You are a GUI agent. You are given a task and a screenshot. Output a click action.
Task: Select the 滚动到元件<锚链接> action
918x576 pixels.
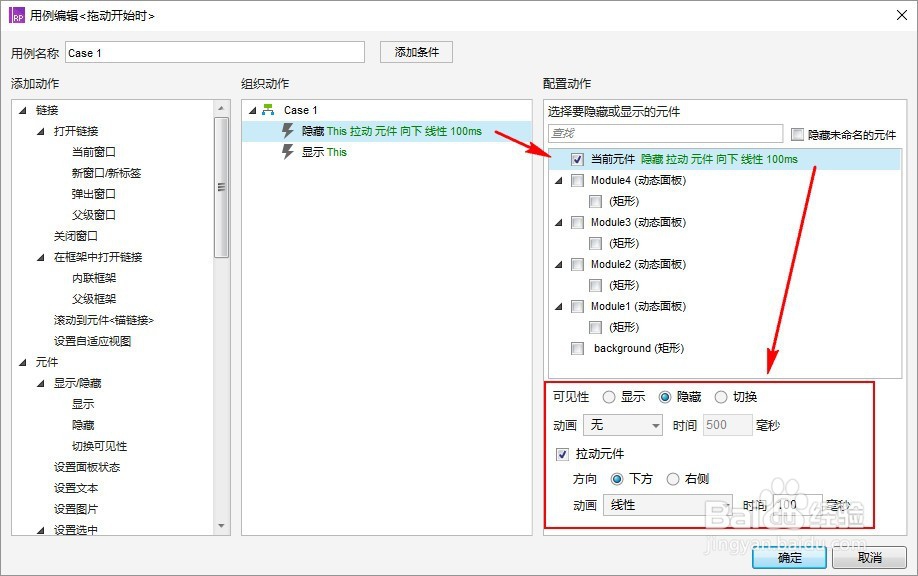104,320
